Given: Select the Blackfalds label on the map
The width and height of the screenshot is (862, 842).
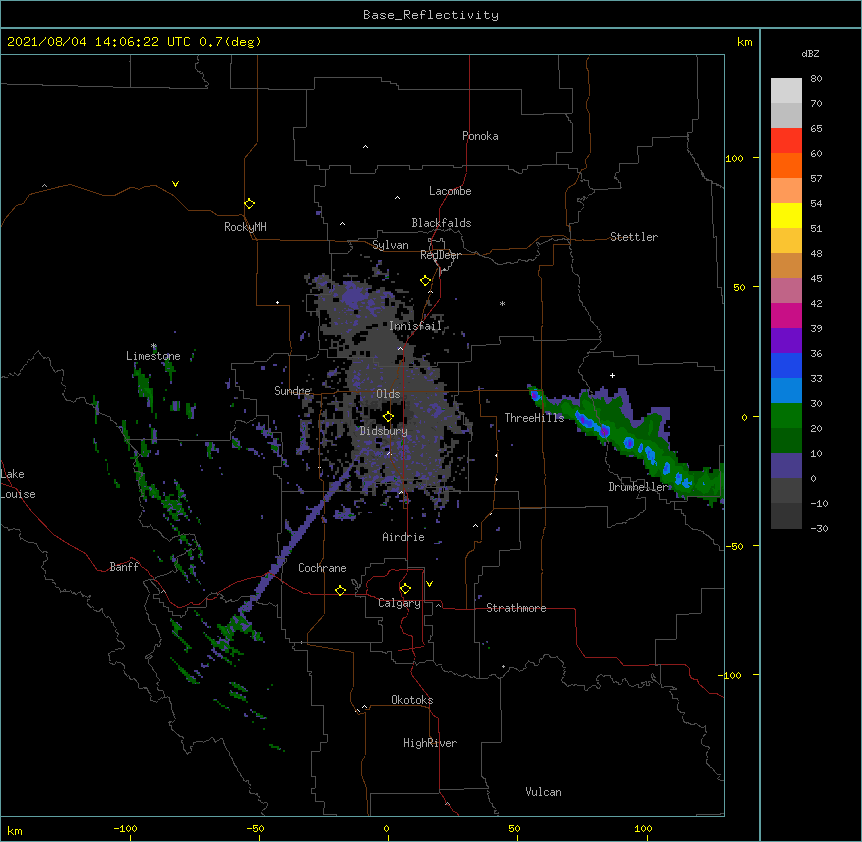Looking at the screenshot, I should coord(441,223).
